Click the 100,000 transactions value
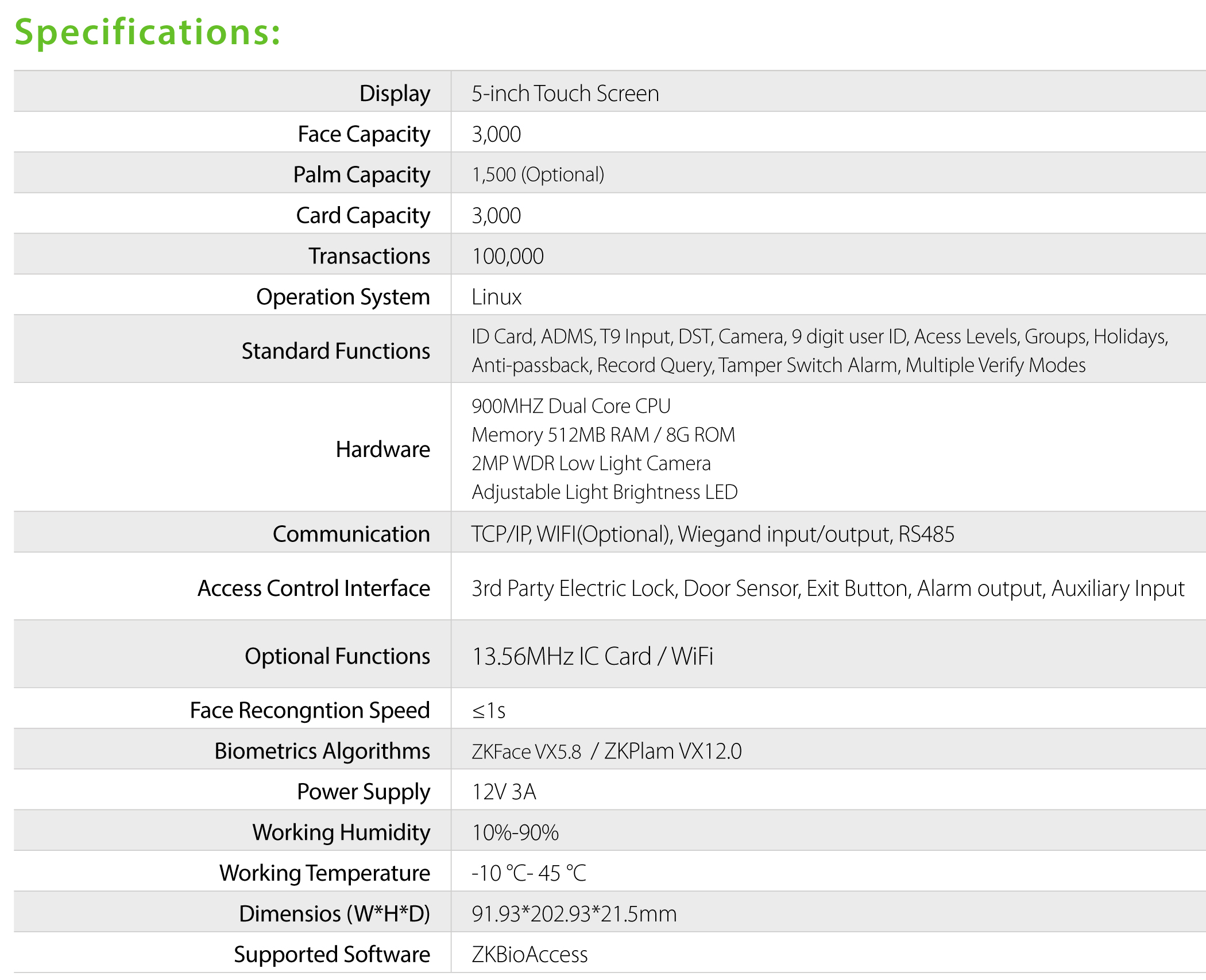Image resolution: width=1206 pixels, height=980 pixels. 508,256
